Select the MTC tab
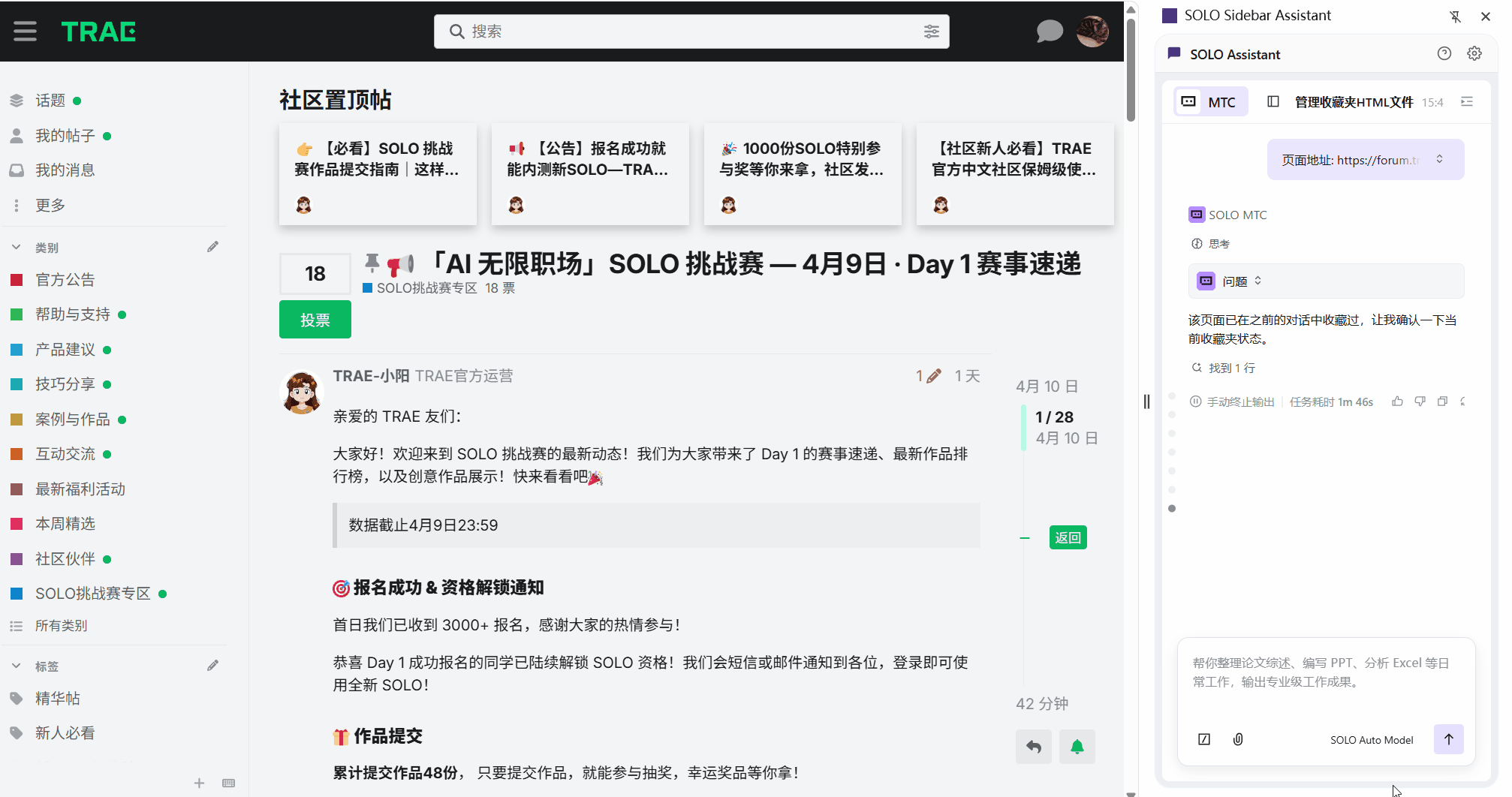Screen dimensions: 1512x797 click(1210, 101)
